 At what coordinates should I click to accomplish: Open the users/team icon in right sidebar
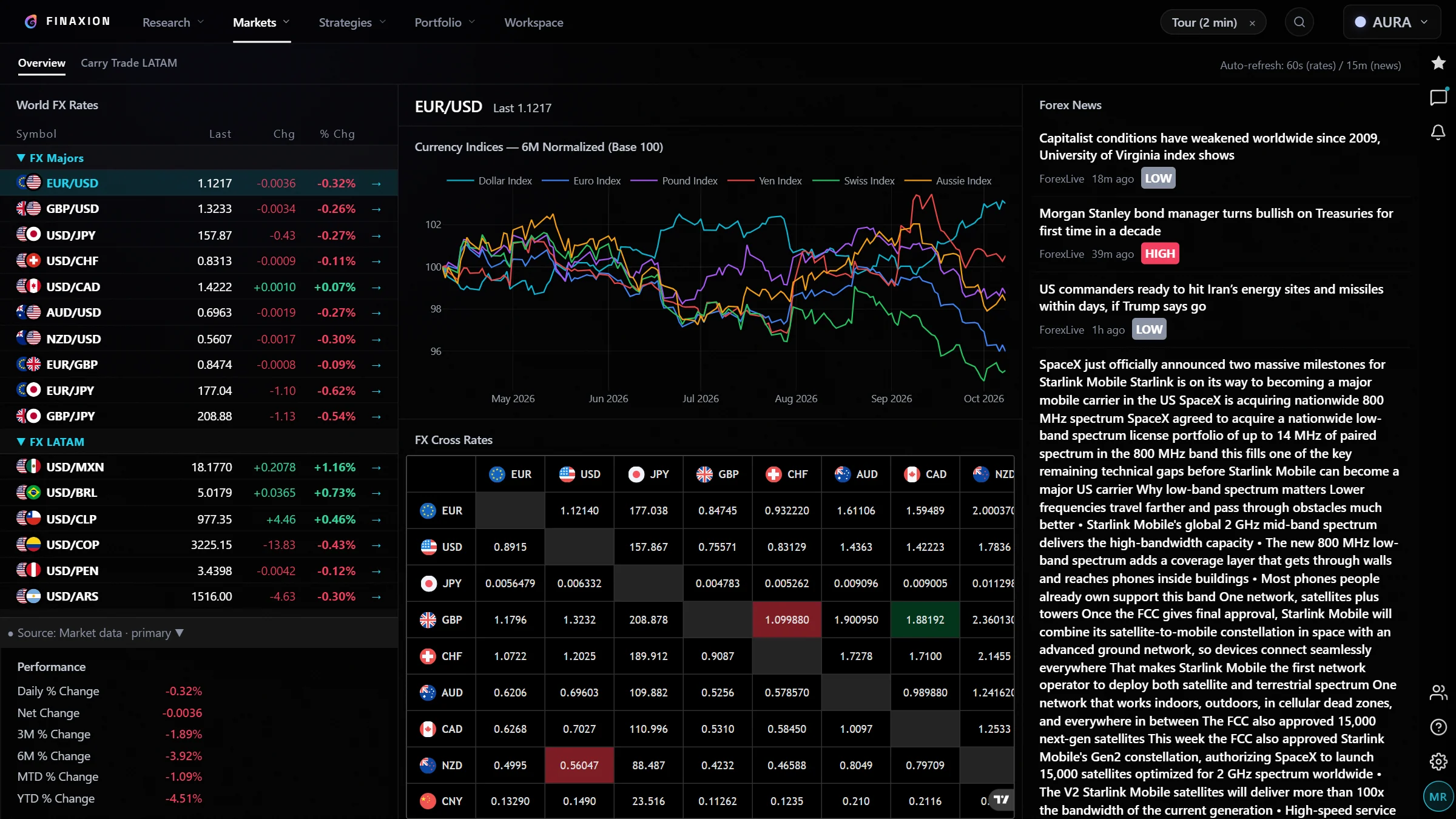(1438, 692)
